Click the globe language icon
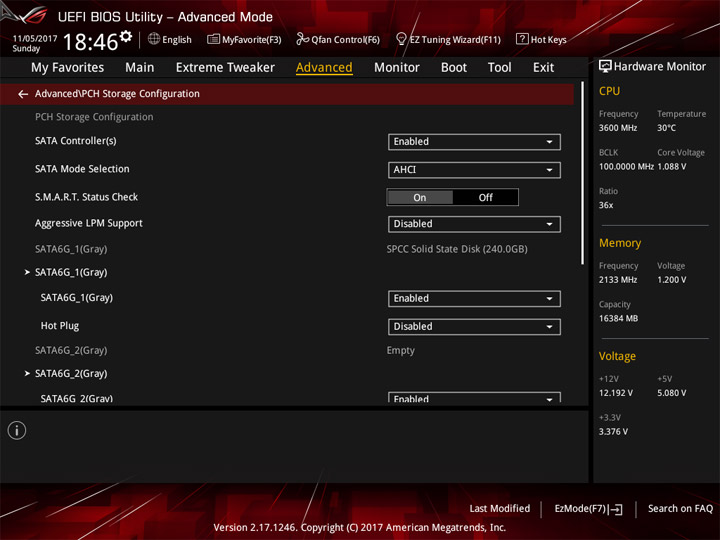720x540 pixels. tap(154, 39)
